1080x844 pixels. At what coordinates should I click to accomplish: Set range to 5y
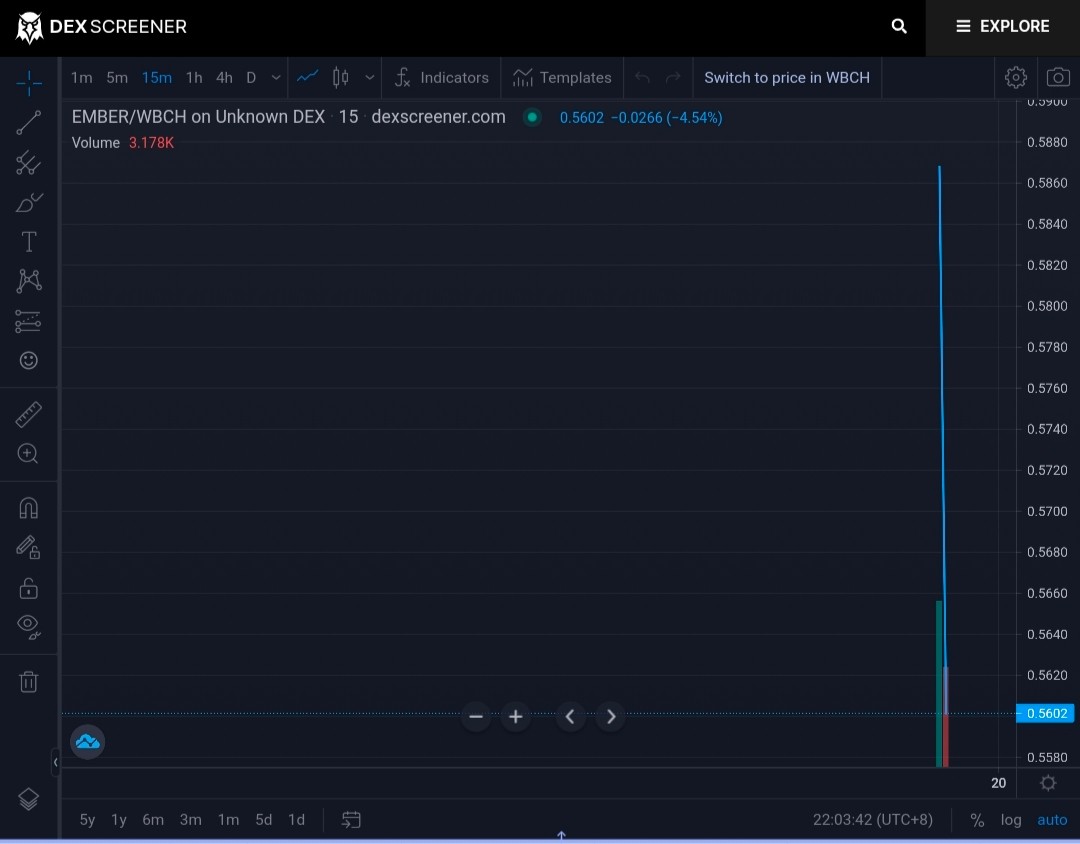87,820
